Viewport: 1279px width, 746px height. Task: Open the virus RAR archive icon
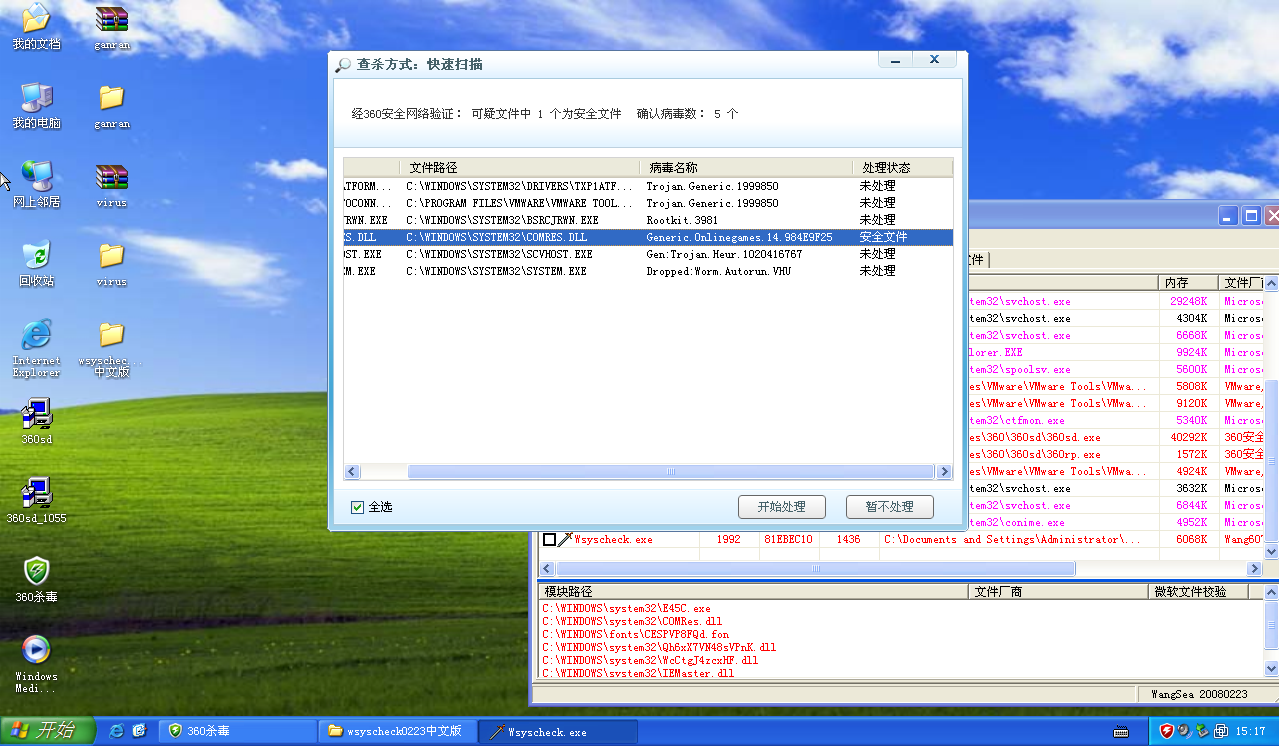tap(111, 184)
